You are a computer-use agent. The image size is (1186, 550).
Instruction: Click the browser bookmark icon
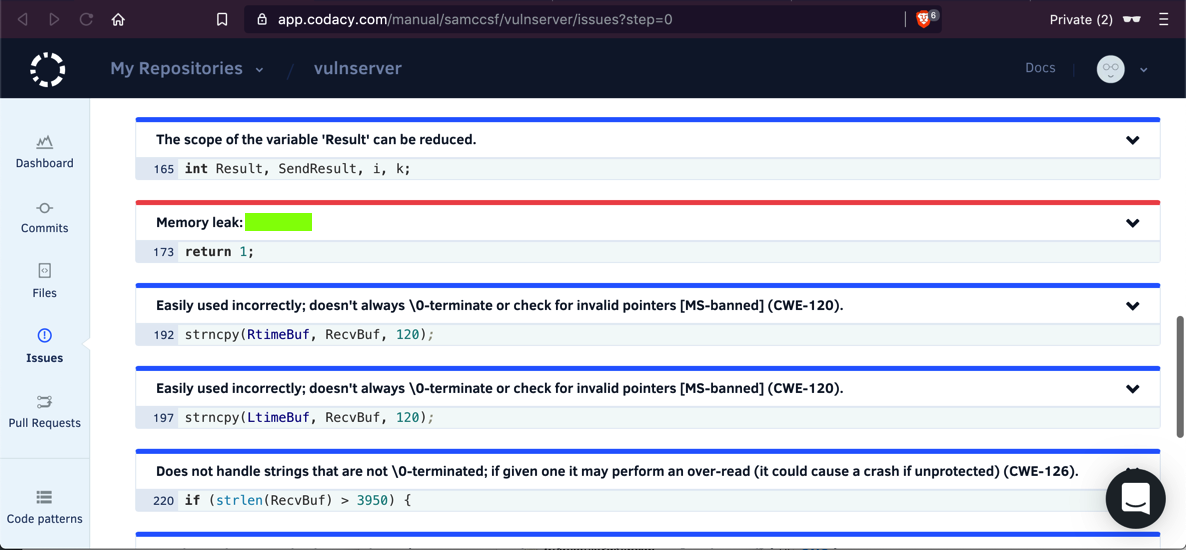click(222, 20)
